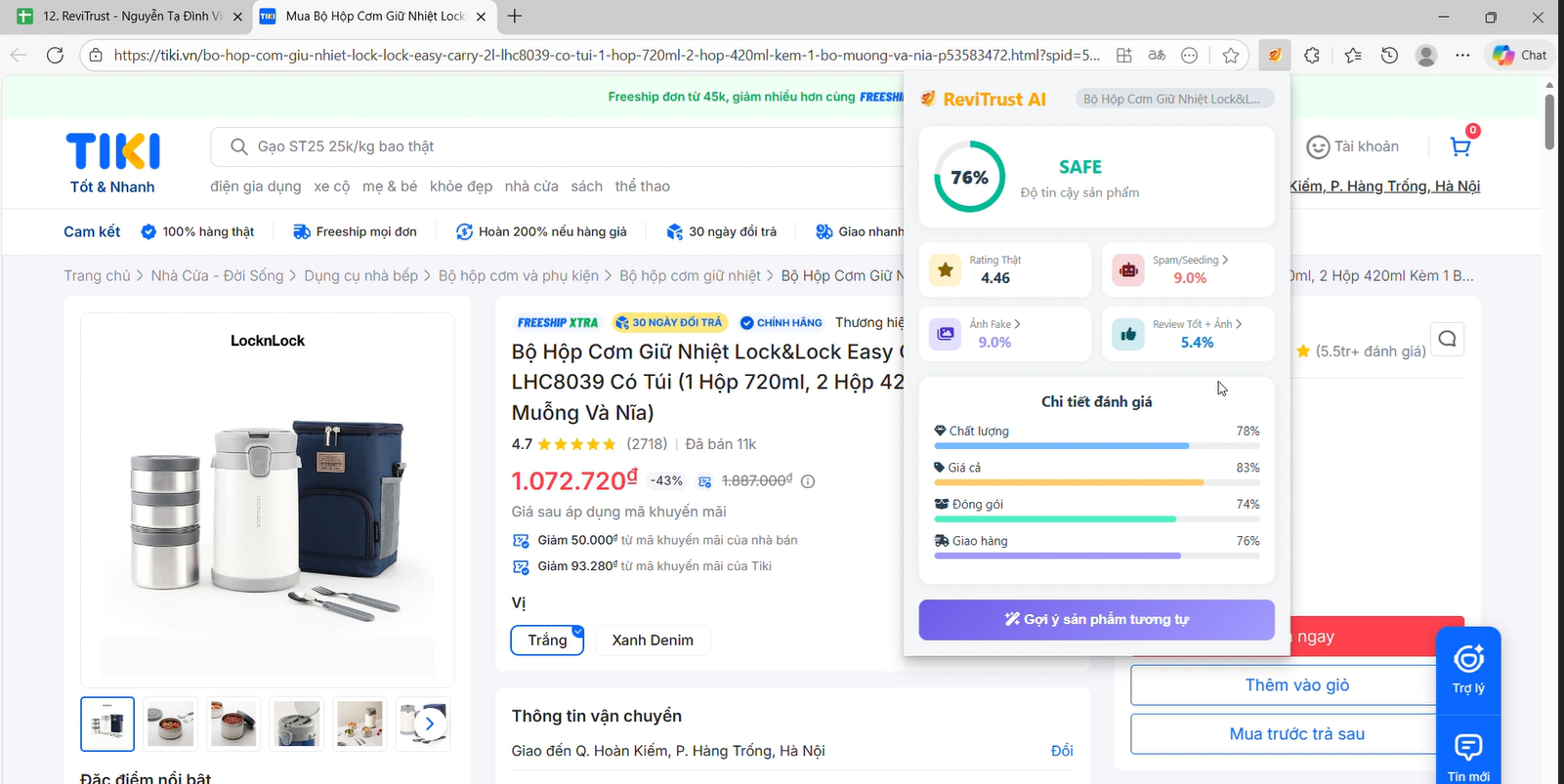The height and width of the screenshot is (784, 1564).
Task: Click Thêm vào giỏ button
Action: pyautogui.click(x=1296, y=685)
